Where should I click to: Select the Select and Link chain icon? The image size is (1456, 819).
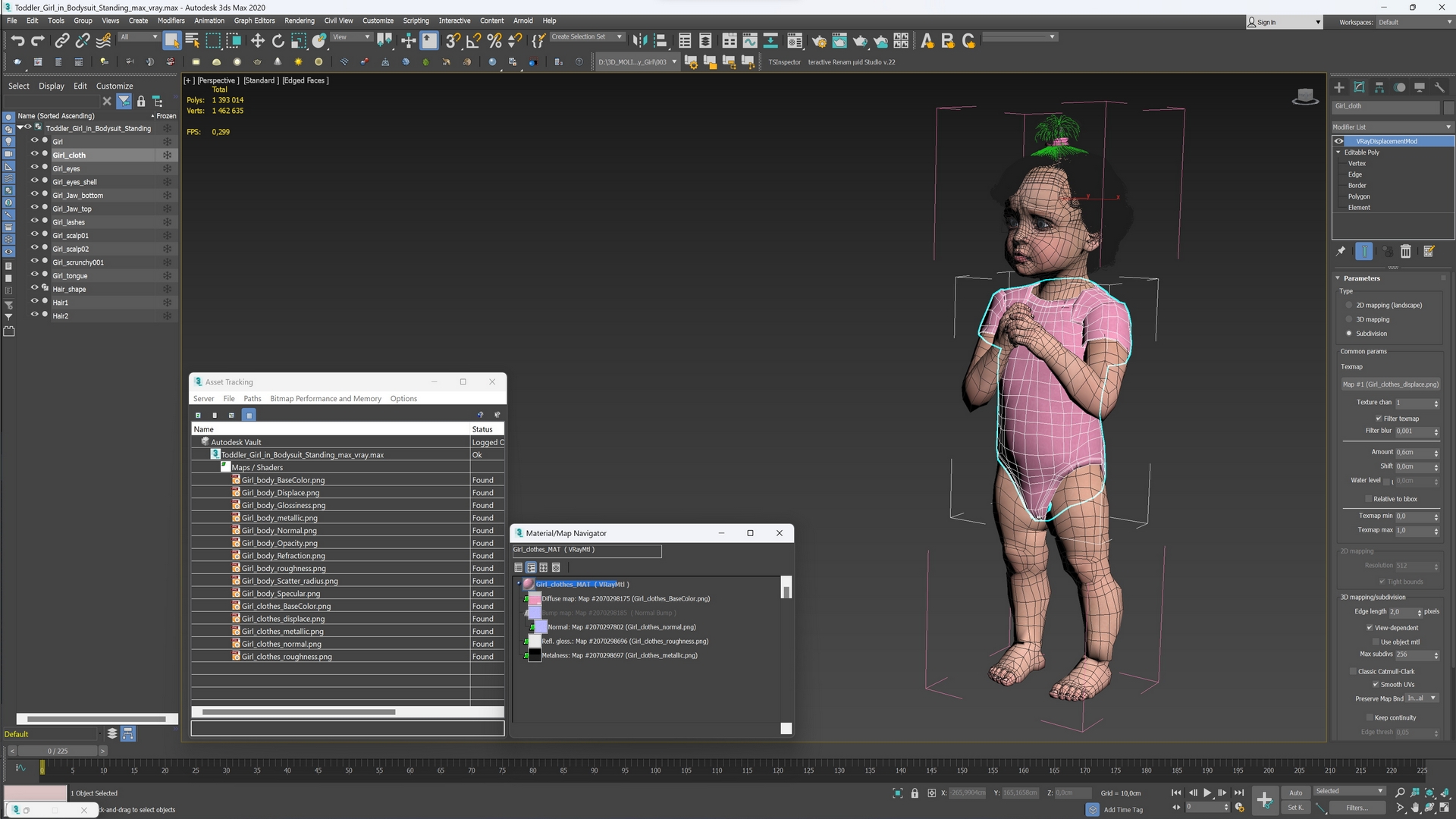point(62,40)
